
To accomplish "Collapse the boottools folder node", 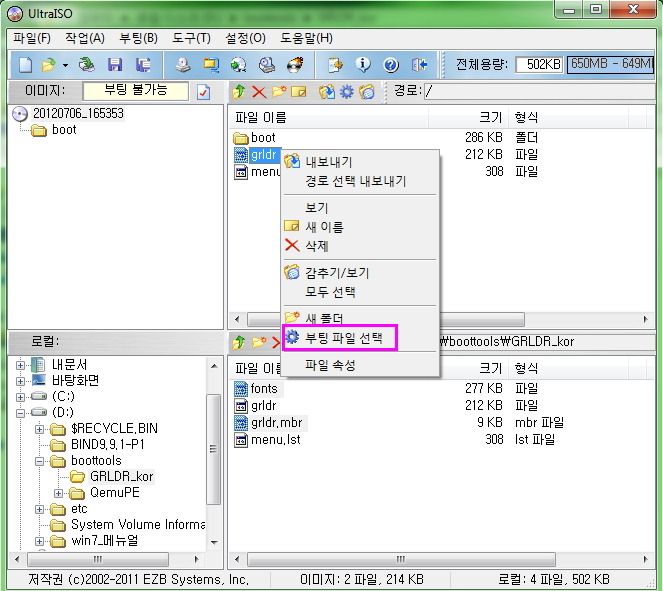I will [39, 461].
